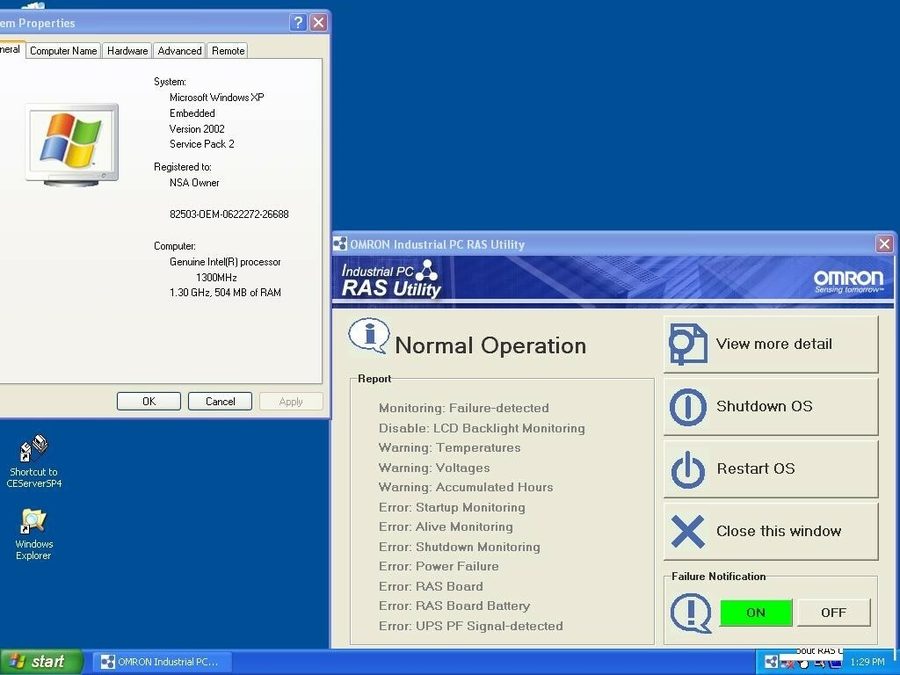Click 'Error: Power Failure' report line
The image size is (900, 675).
pyautogui.click(x=439, y=567)
